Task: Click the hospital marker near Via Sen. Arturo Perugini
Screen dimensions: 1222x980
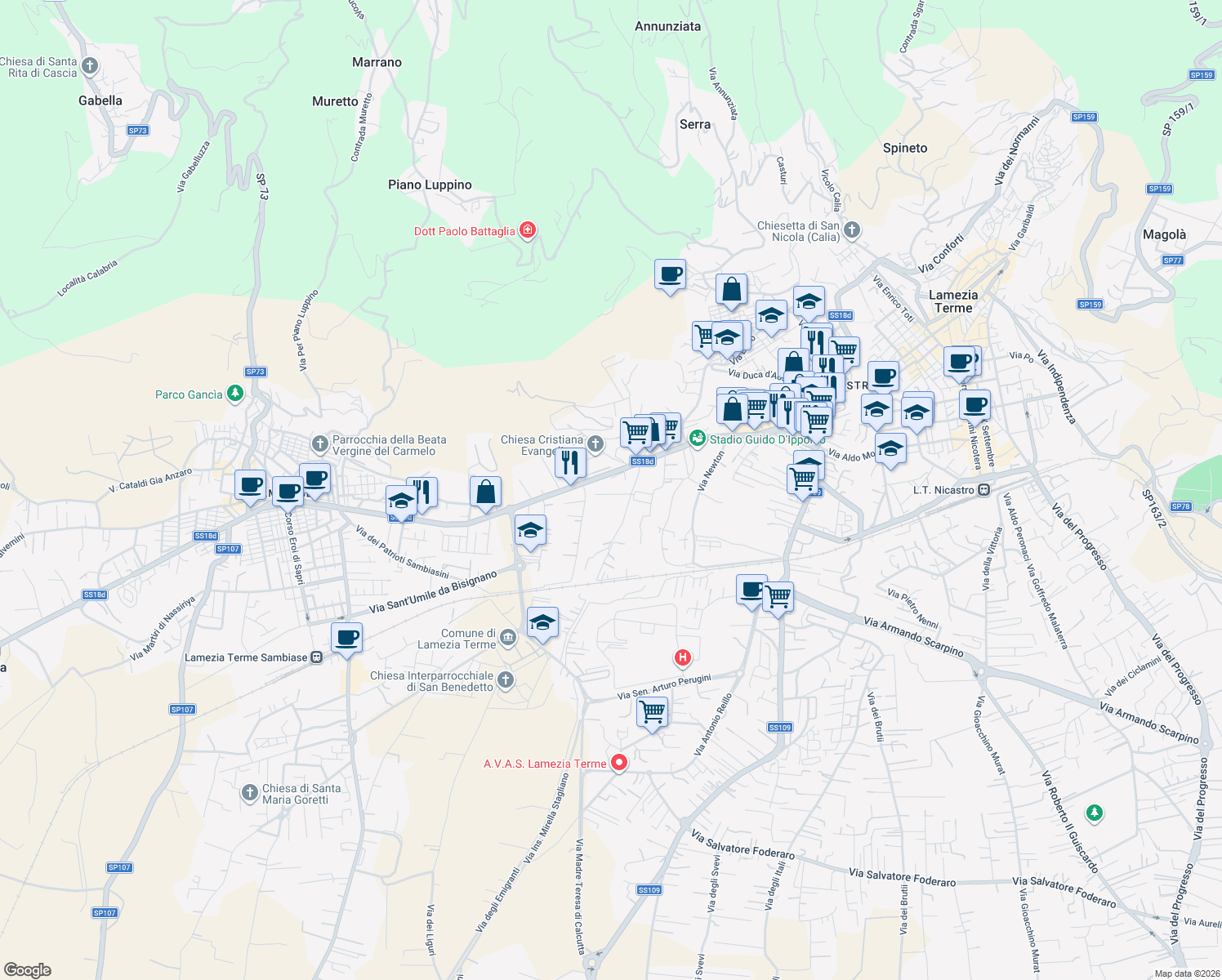Action: [683, 657]
